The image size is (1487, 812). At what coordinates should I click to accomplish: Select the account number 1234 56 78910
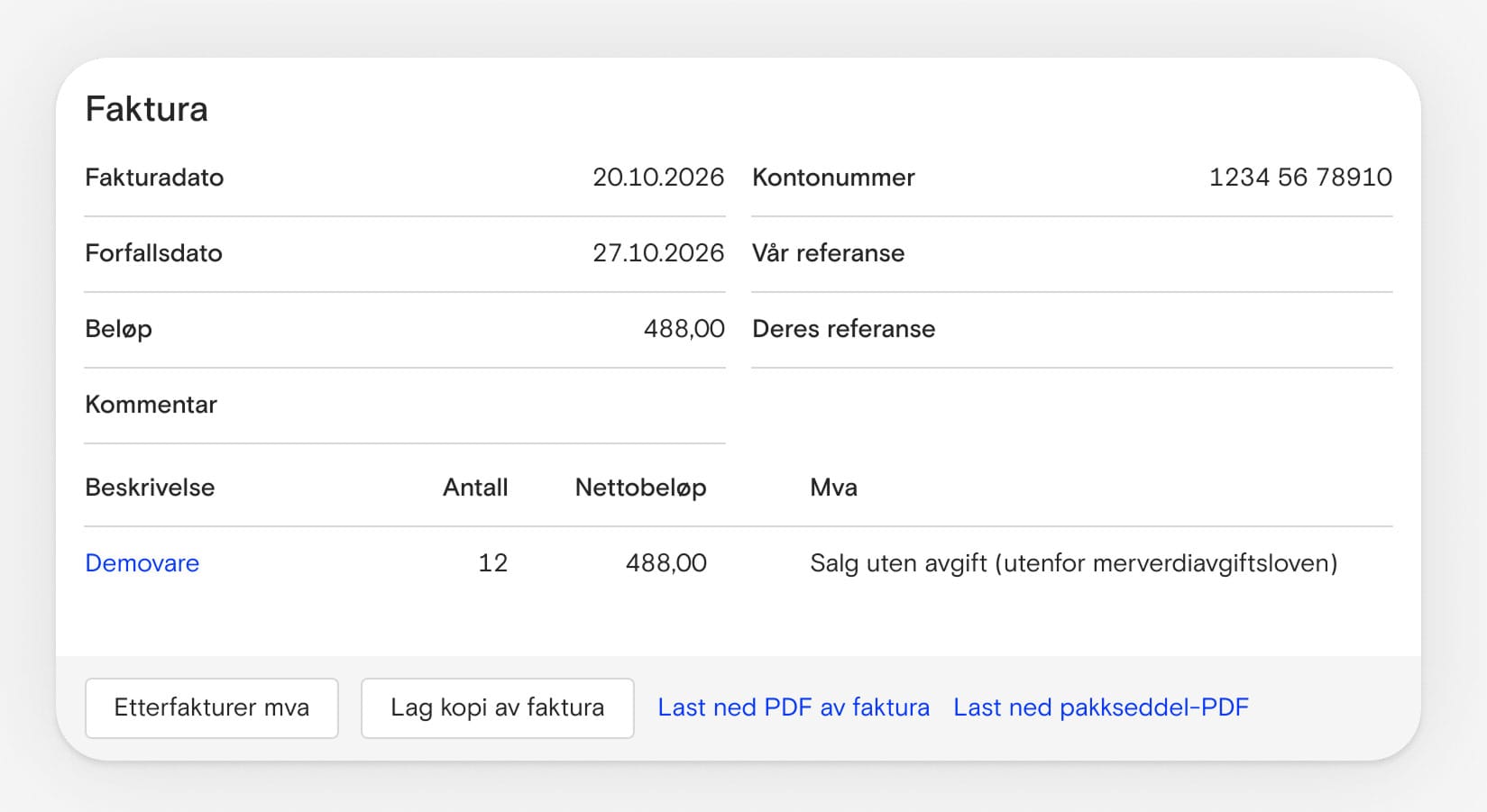click(1299, 178)
